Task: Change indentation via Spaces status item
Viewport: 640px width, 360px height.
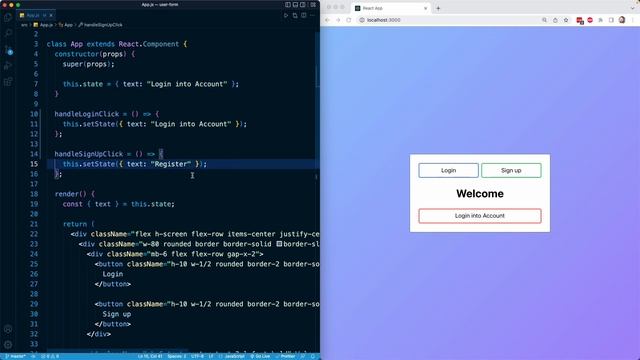Action: pyautogui.click(x=177, y=356)
